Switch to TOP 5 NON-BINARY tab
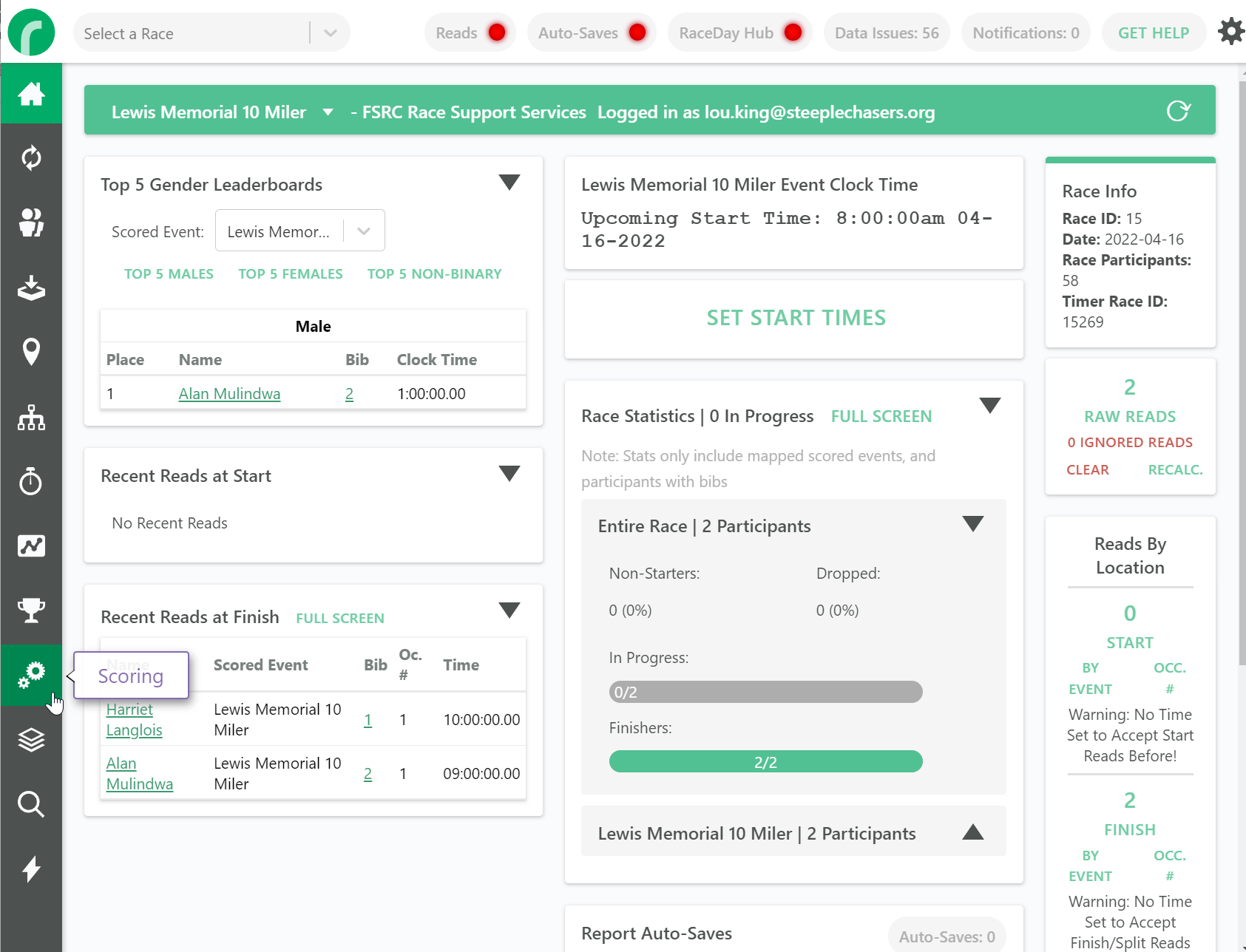Image resolution: width=1246 pixels, height=952 pixels. pos(435,273)
